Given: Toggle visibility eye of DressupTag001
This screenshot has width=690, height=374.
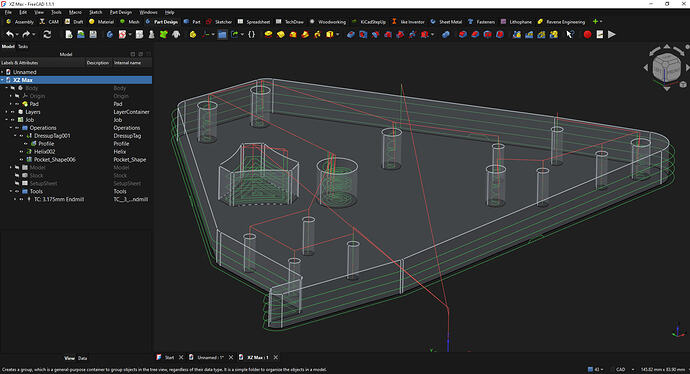Looking at the screenshot, I should [22, 136].
